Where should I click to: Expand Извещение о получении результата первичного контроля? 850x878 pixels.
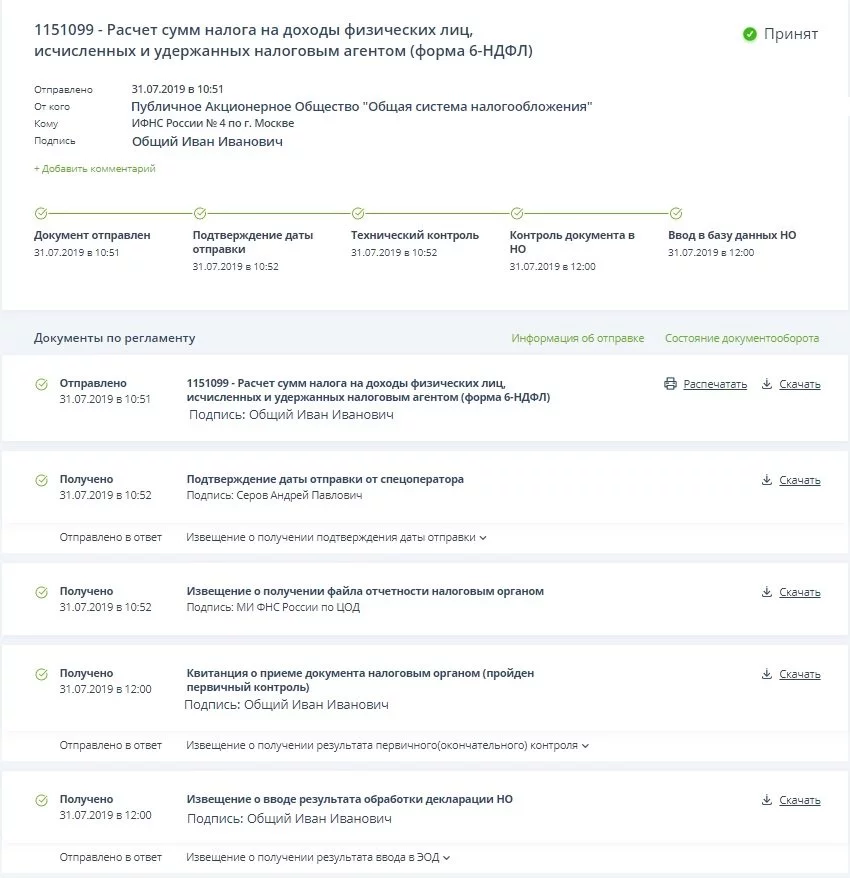[585, 746]
